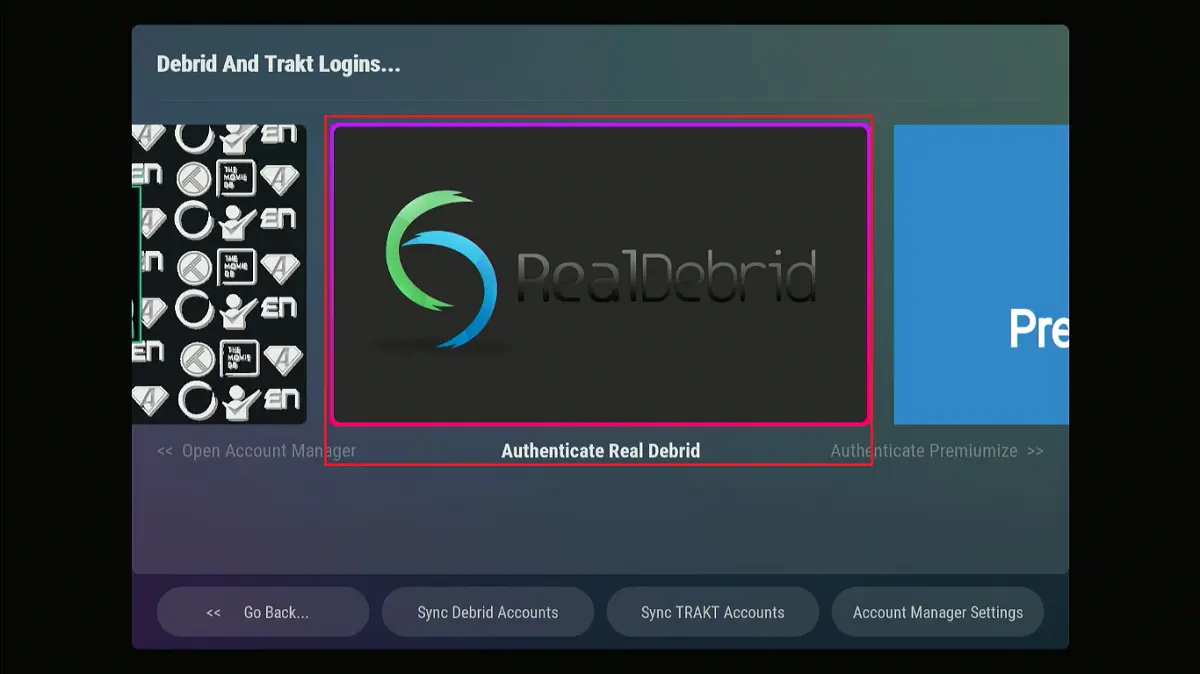
Task: Sync TRAKT Accounts
Action: coord(713,612)
